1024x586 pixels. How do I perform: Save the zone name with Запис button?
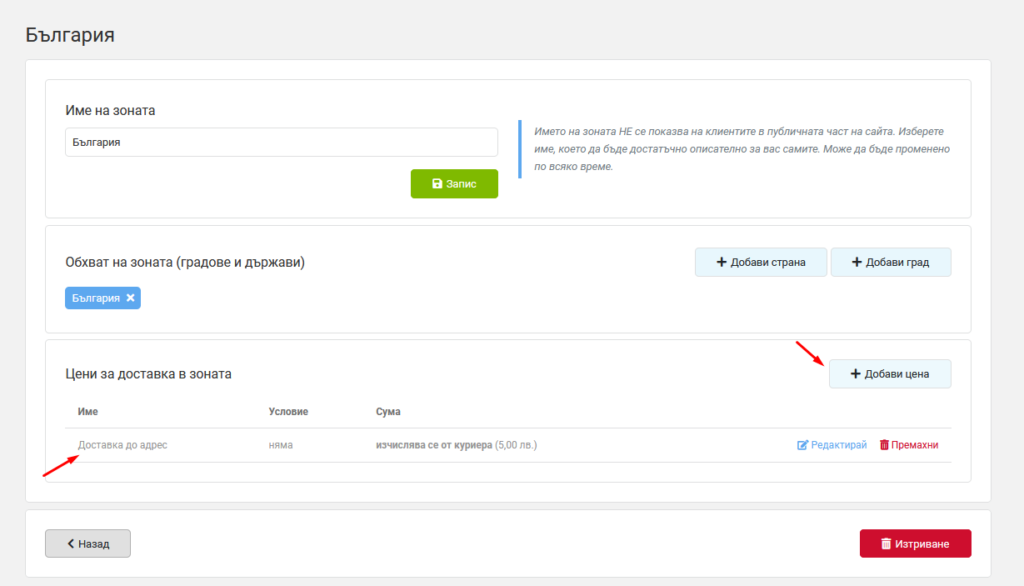455,184
